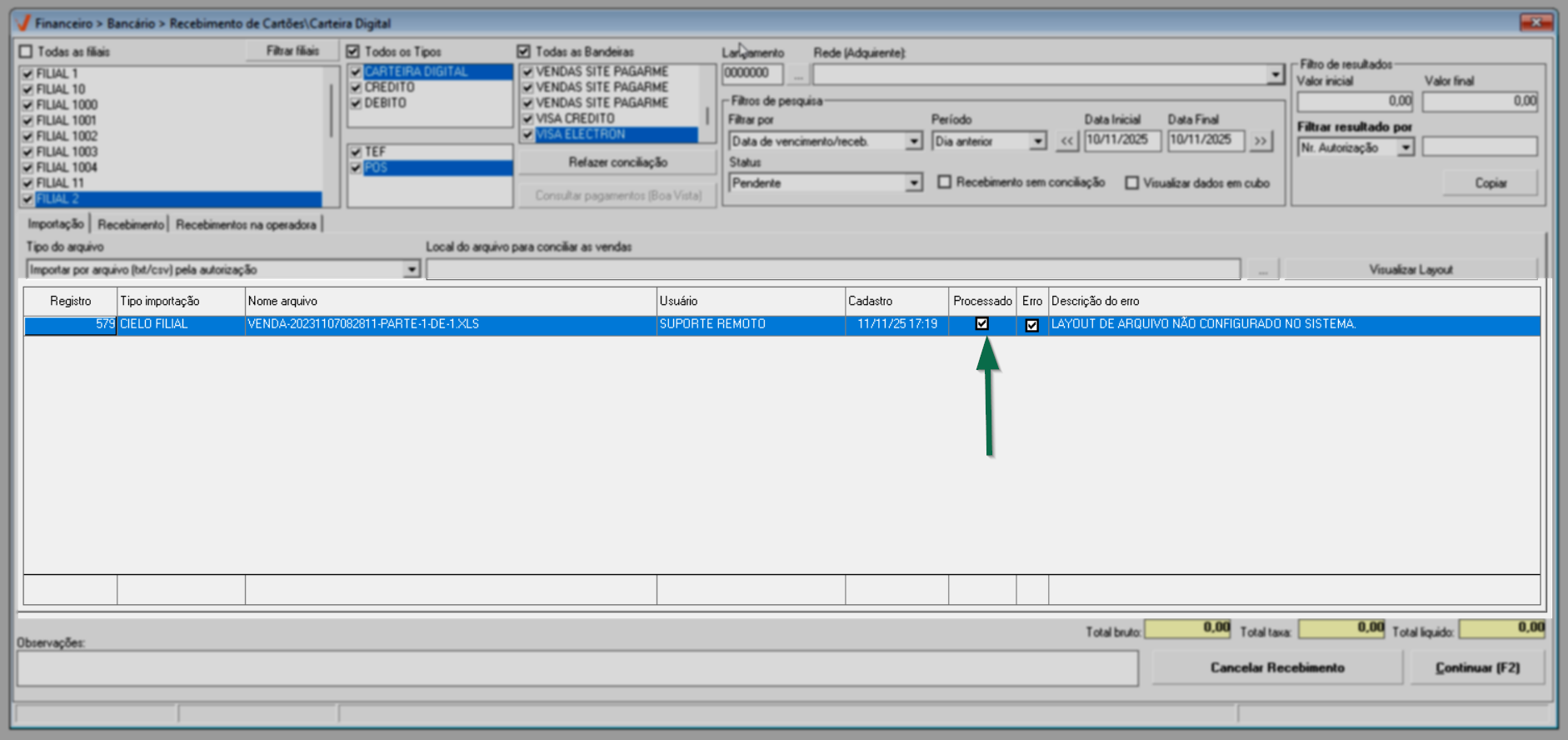Open Tipo do arquivo dropdown
Image resolution: width=1568 pixels, height=740 pixels.
pos(412,270)
